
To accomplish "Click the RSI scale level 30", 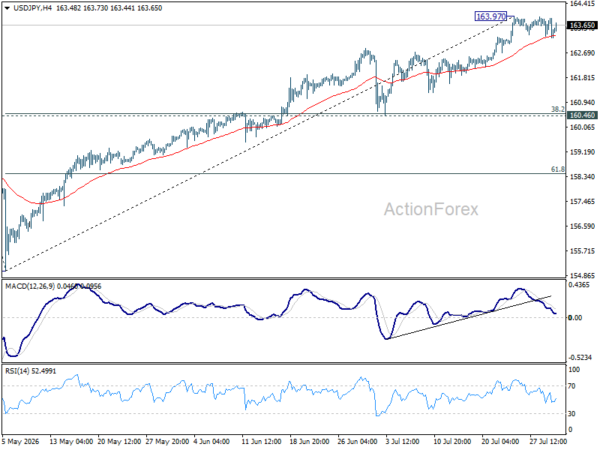I will pos(572,414).
